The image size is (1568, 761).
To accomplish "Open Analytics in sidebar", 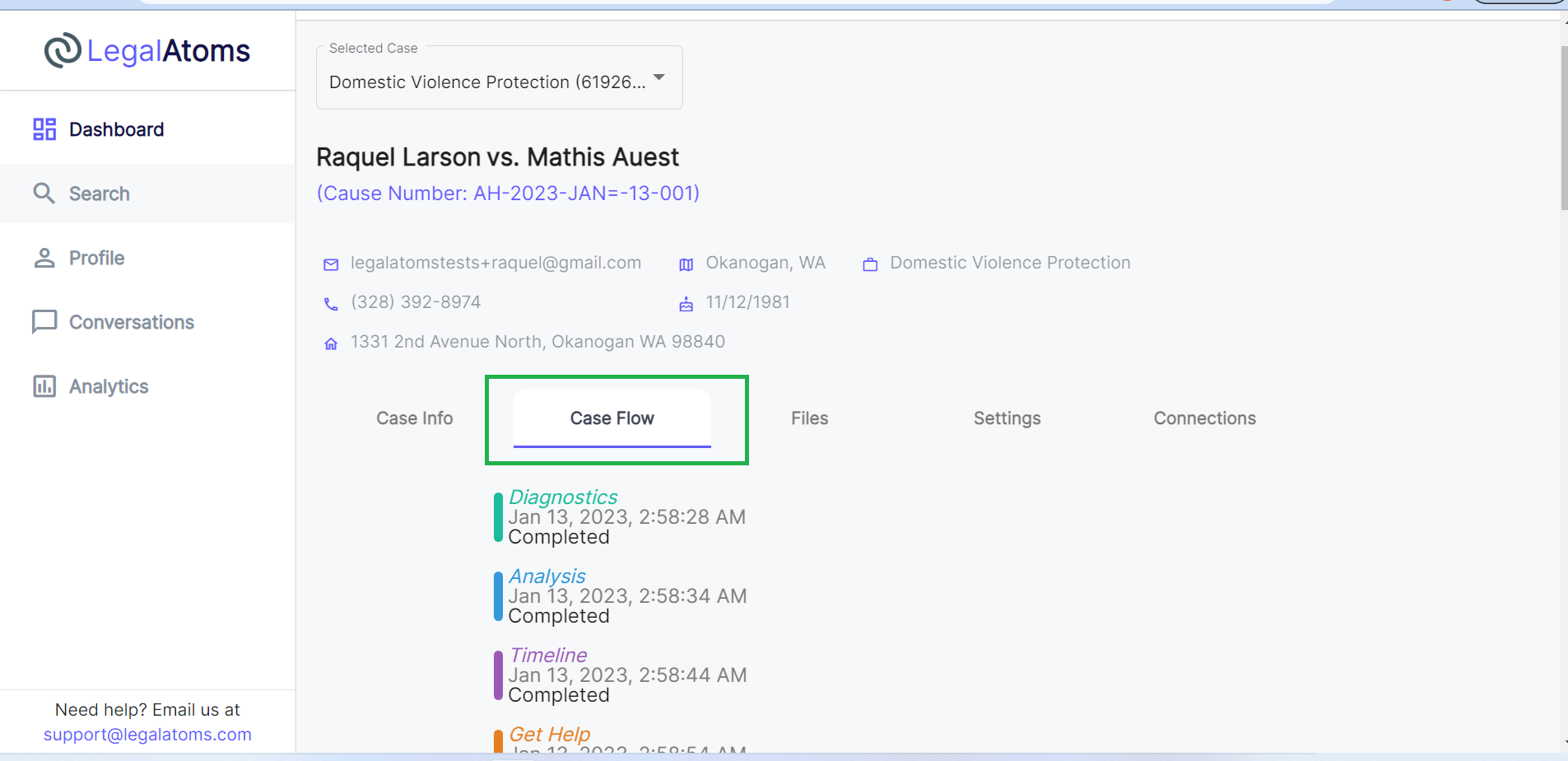I will click(147, 386).
